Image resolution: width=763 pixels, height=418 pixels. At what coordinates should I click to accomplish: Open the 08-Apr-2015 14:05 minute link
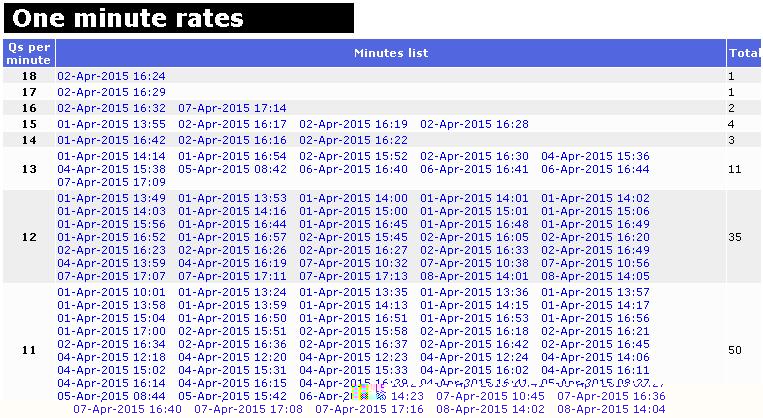[595, 277]
